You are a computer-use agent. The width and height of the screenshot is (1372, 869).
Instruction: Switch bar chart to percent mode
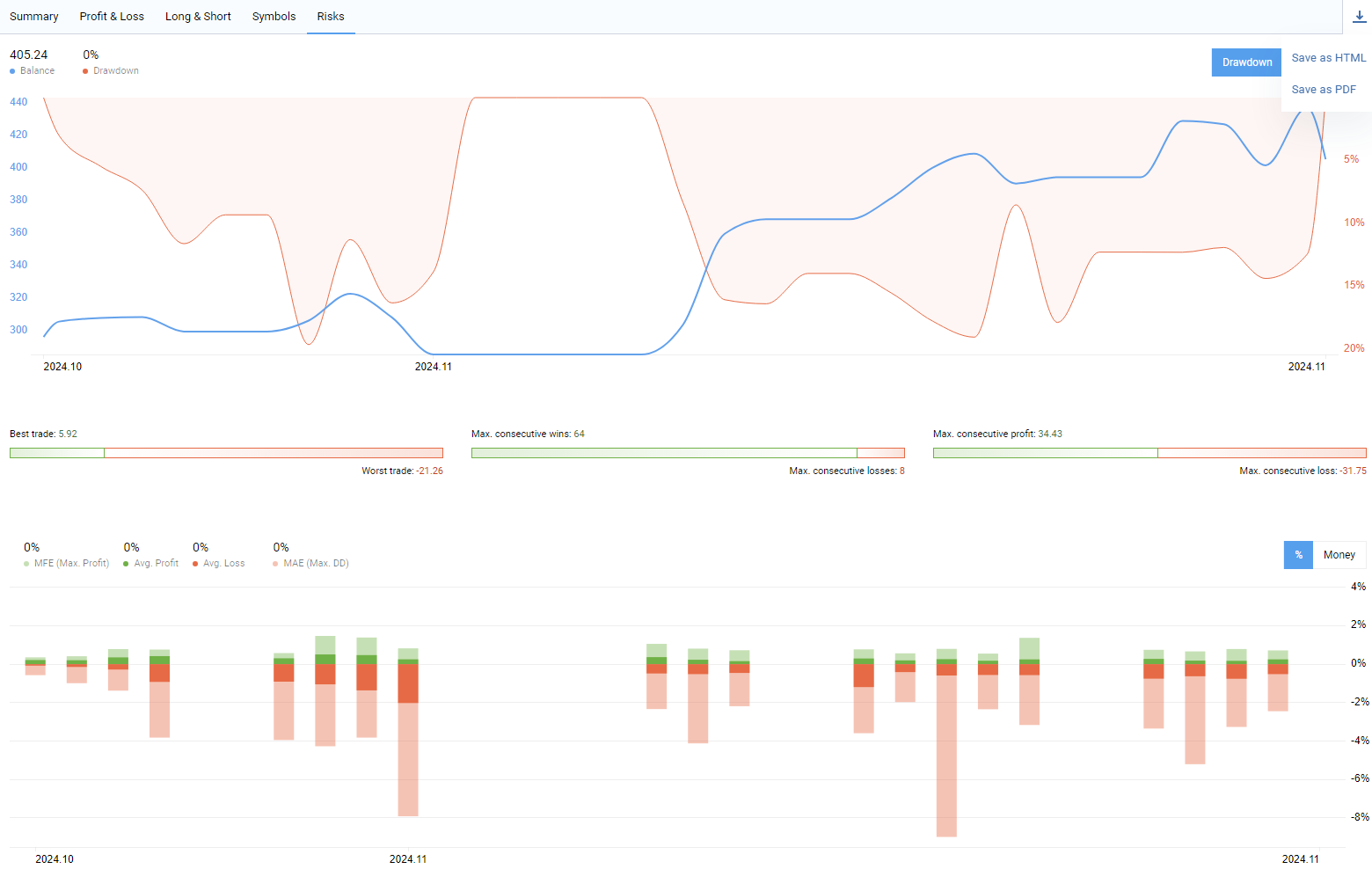coord(1298,555)
